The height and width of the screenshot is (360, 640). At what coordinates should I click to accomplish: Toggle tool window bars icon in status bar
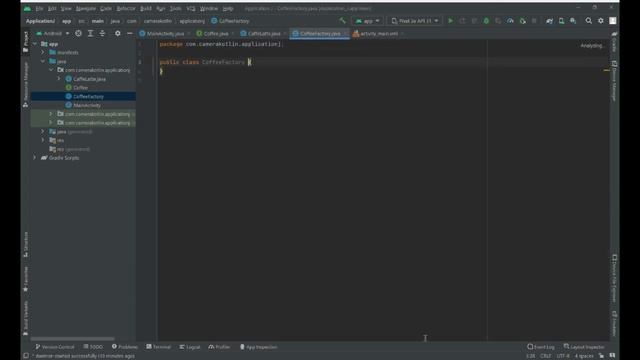[x=26, y=356]
